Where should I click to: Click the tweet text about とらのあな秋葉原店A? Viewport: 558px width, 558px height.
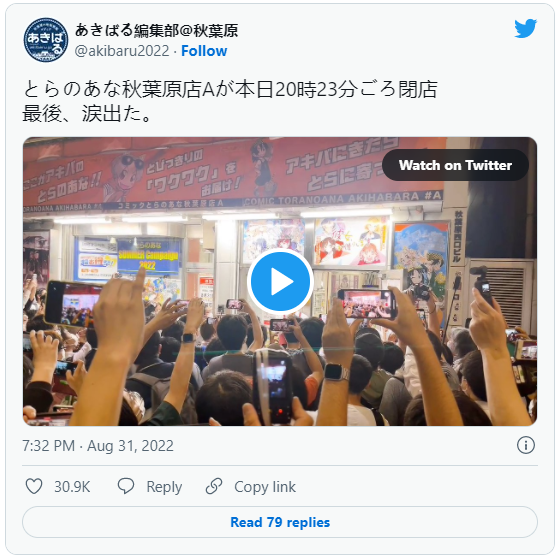point(230,89)
